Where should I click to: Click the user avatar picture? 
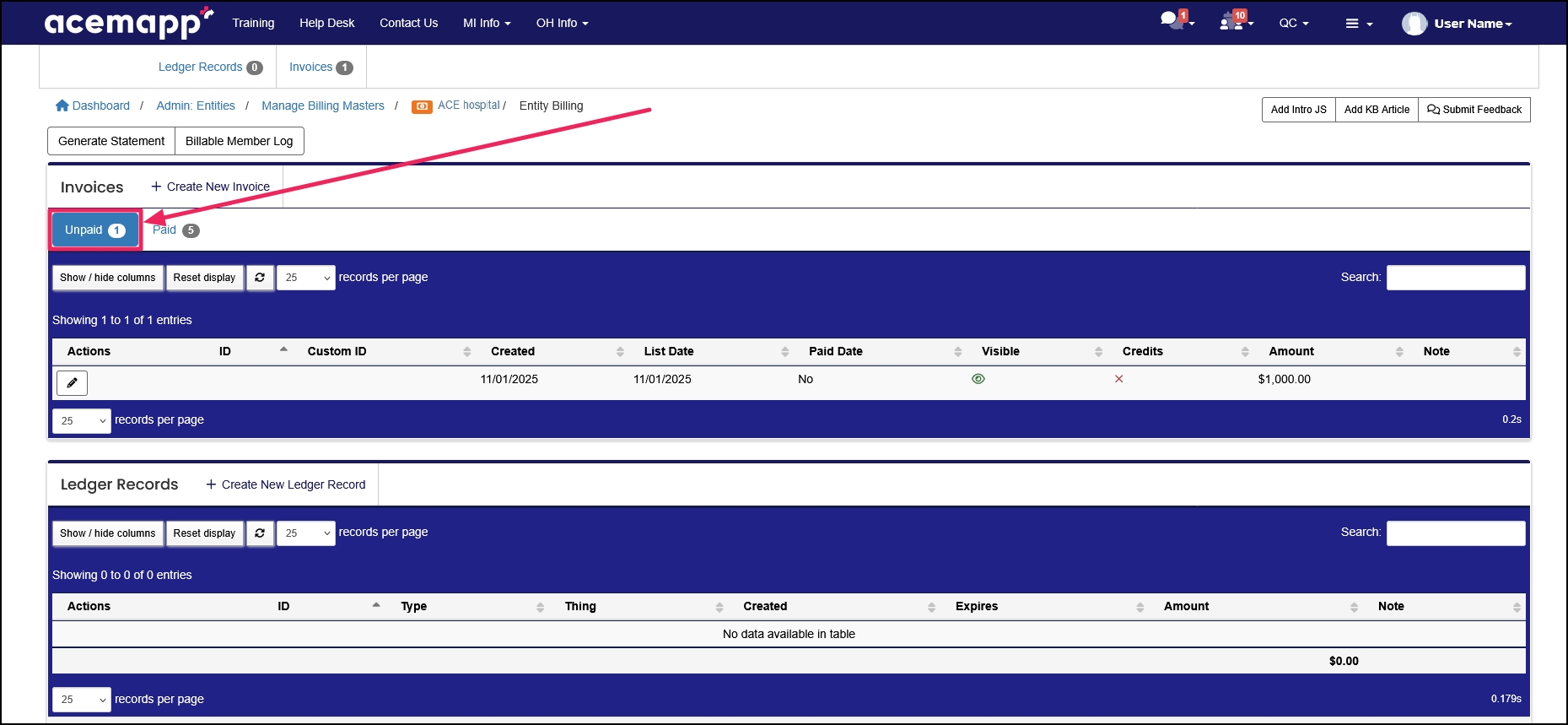tap(1414, 24)
